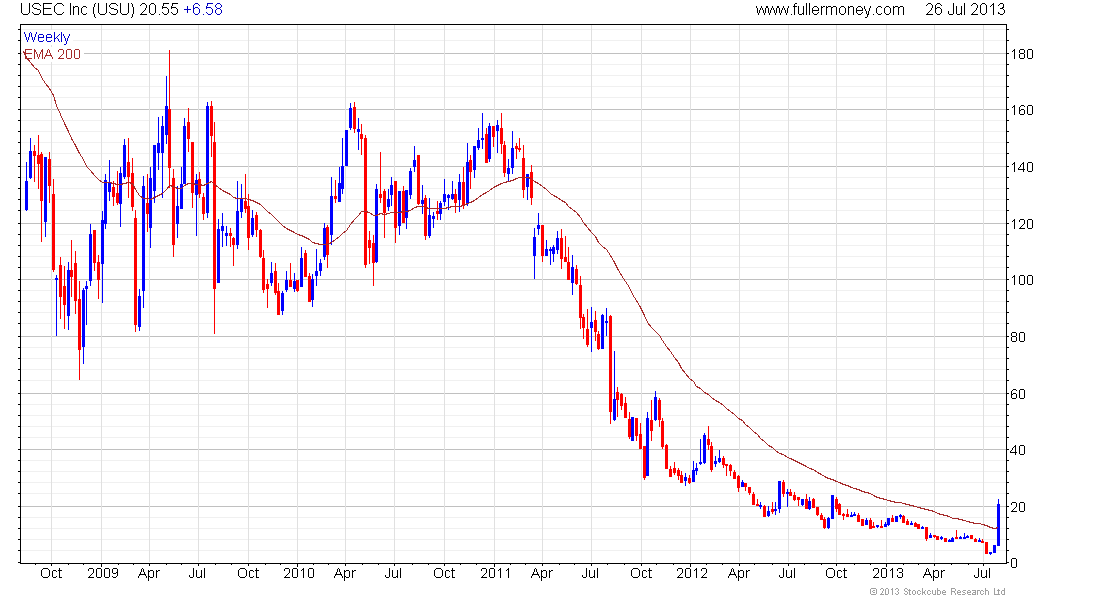Screen dimensions: 1100x600
Task: Click the USEC Inc (USU) chart title
Action: 77,10
